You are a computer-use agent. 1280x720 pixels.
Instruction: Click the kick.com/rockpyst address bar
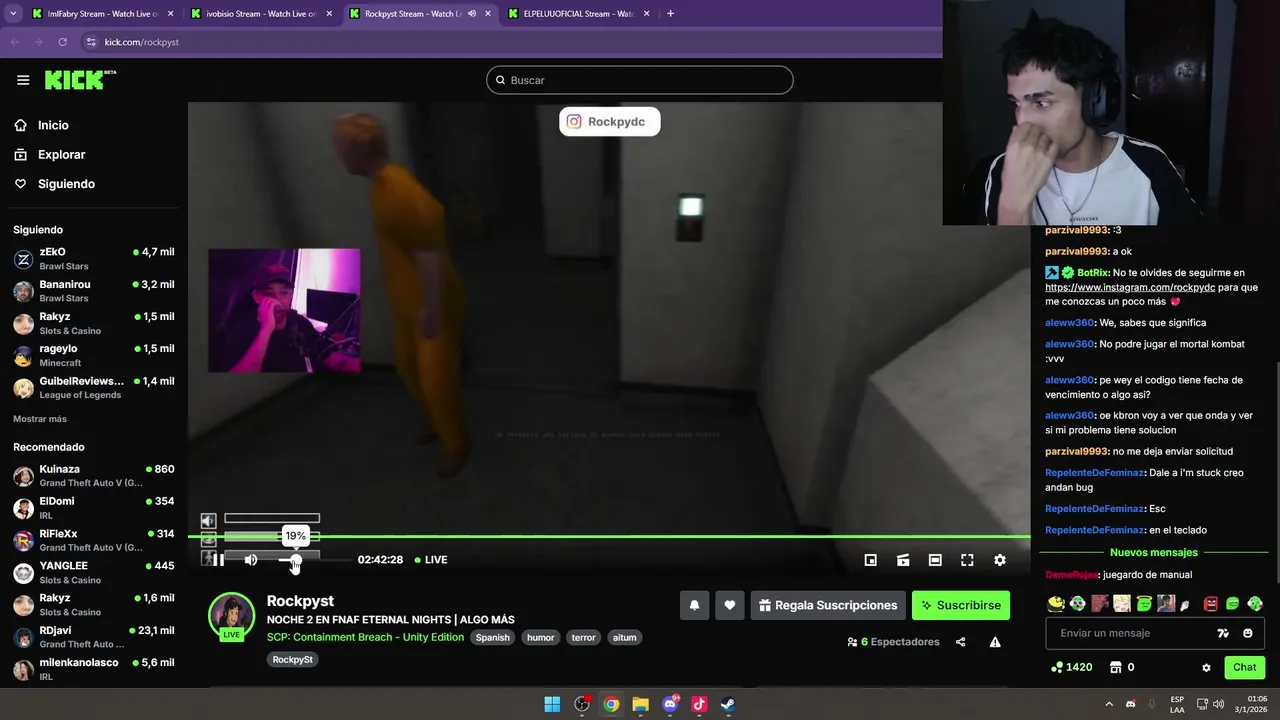coord(142,42)
